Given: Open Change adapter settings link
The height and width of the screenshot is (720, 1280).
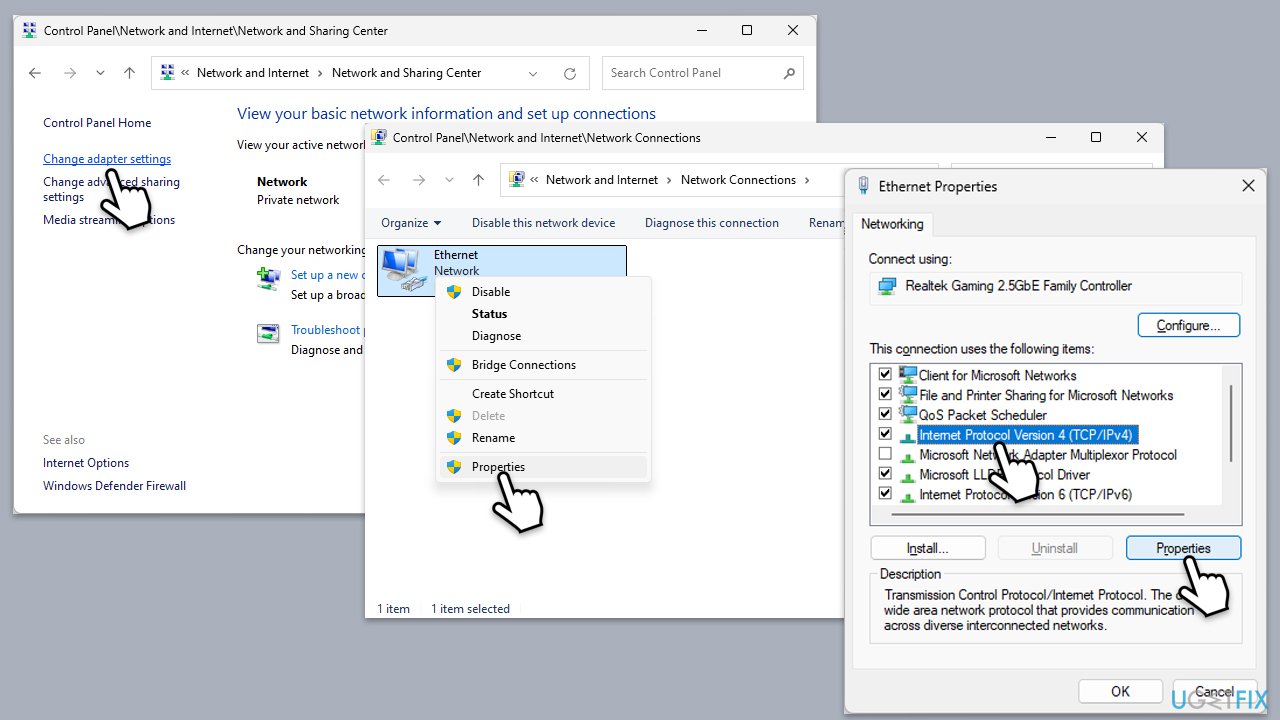Looking at the screenshot, I should pyautogui.click(x=107, y=159).
